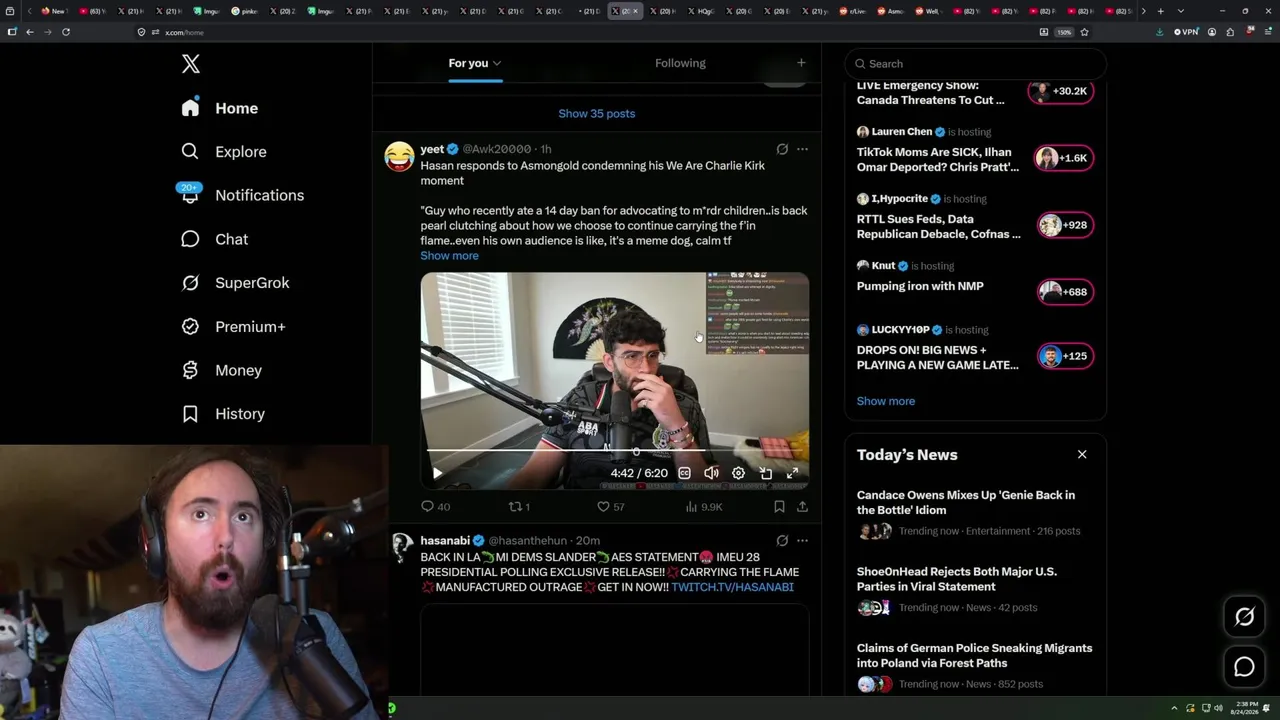Image resolution: width=1280 pixels, height=720 pixels.
Task: Open Chat in the sidebar
Action: coord(214,239)
